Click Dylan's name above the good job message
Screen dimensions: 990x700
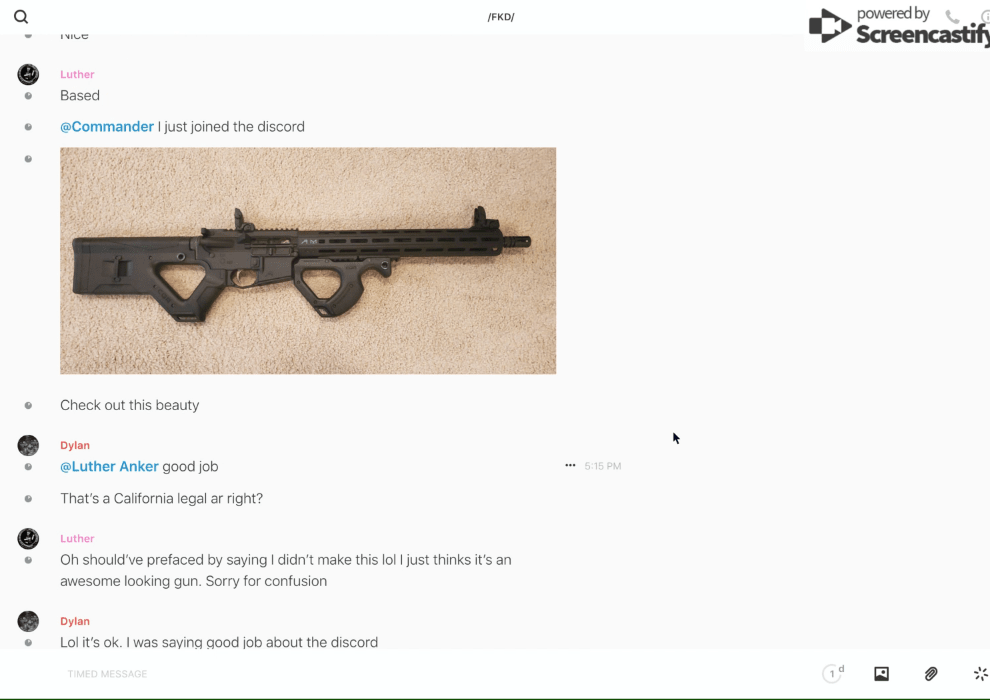coord(75,445)
